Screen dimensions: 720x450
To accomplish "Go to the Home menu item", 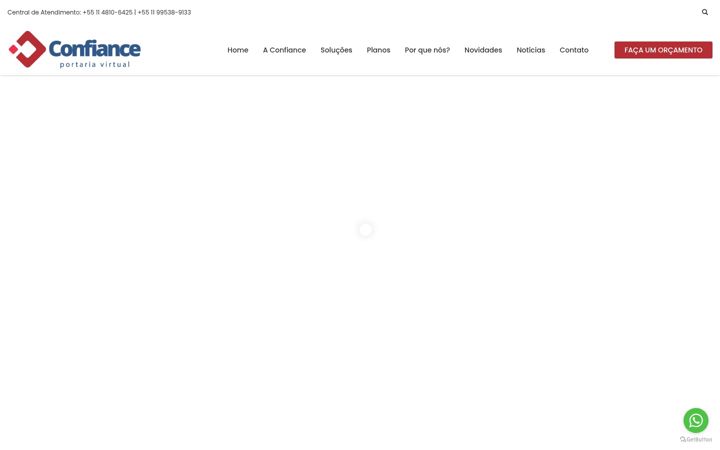I will 238,50.
